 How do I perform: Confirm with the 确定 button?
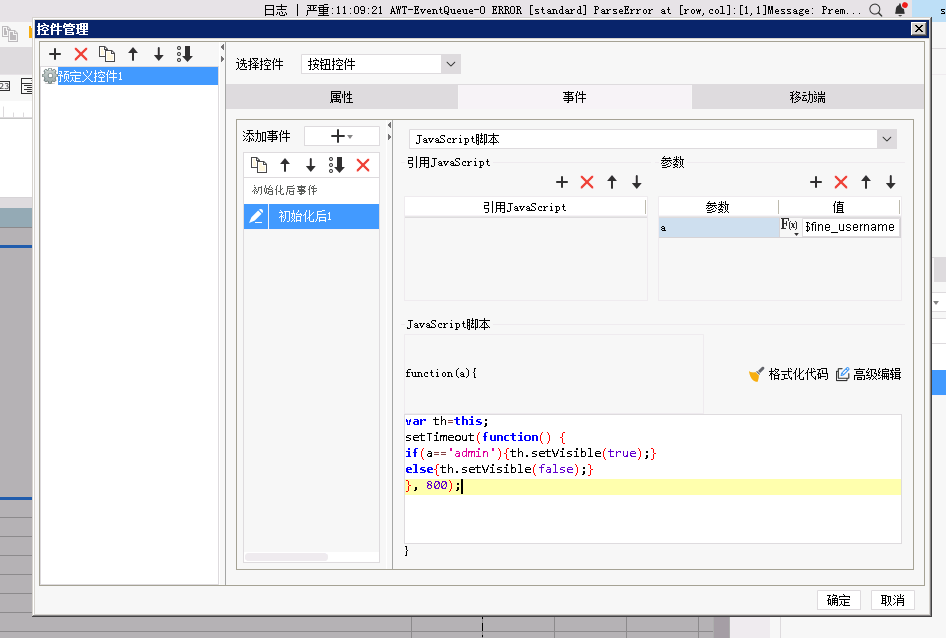click(x=839, y=601)
